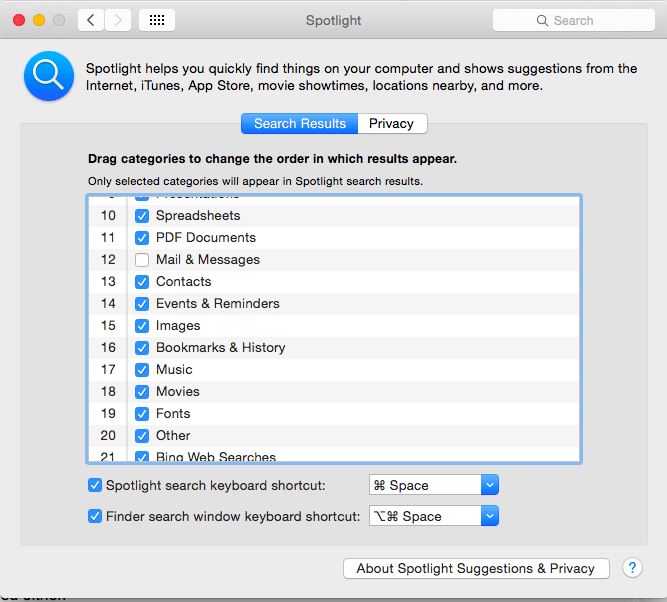The height and width of the screenshot is (602, 667).
Task: Disable Bookmarks & History results
Action: tap(142, 348)
